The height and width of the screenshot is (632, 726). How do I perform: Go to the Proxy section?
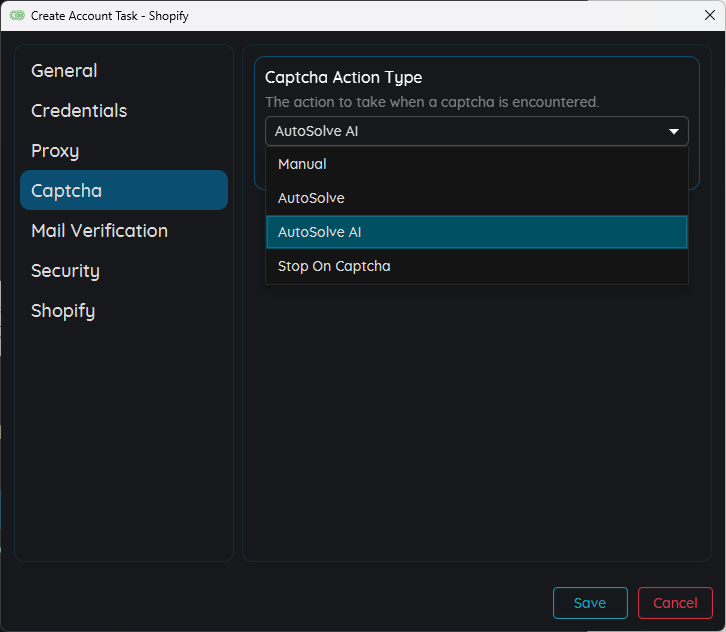click(55, 151)
